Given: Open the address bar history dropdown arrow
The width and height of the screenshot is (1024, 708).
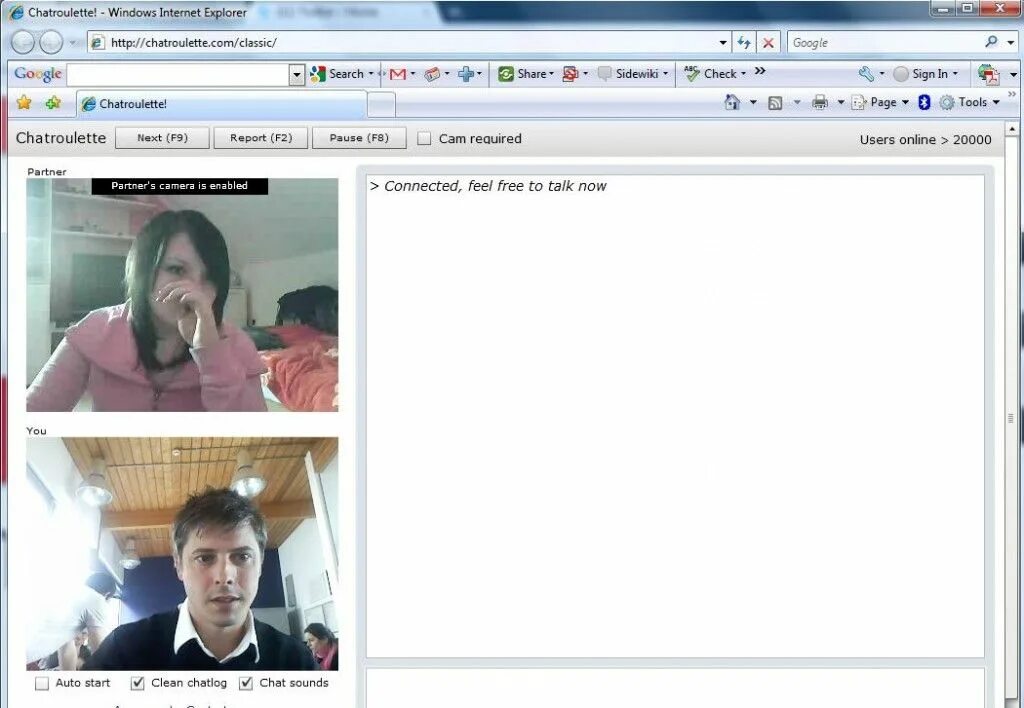Looking at the screenshot, I should click(x=723, y=42).
